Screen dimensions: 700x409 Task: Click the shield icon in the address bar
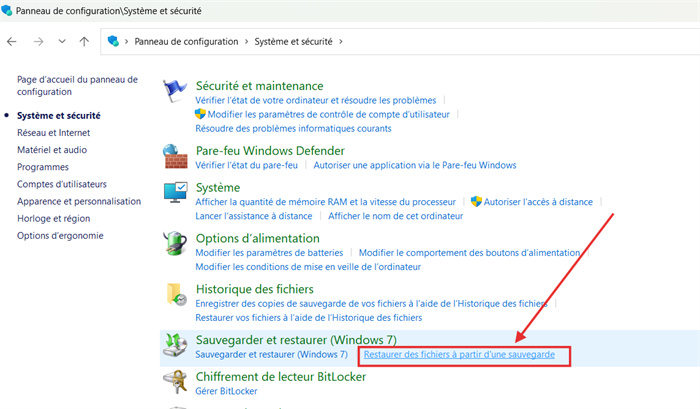[113, 41]
